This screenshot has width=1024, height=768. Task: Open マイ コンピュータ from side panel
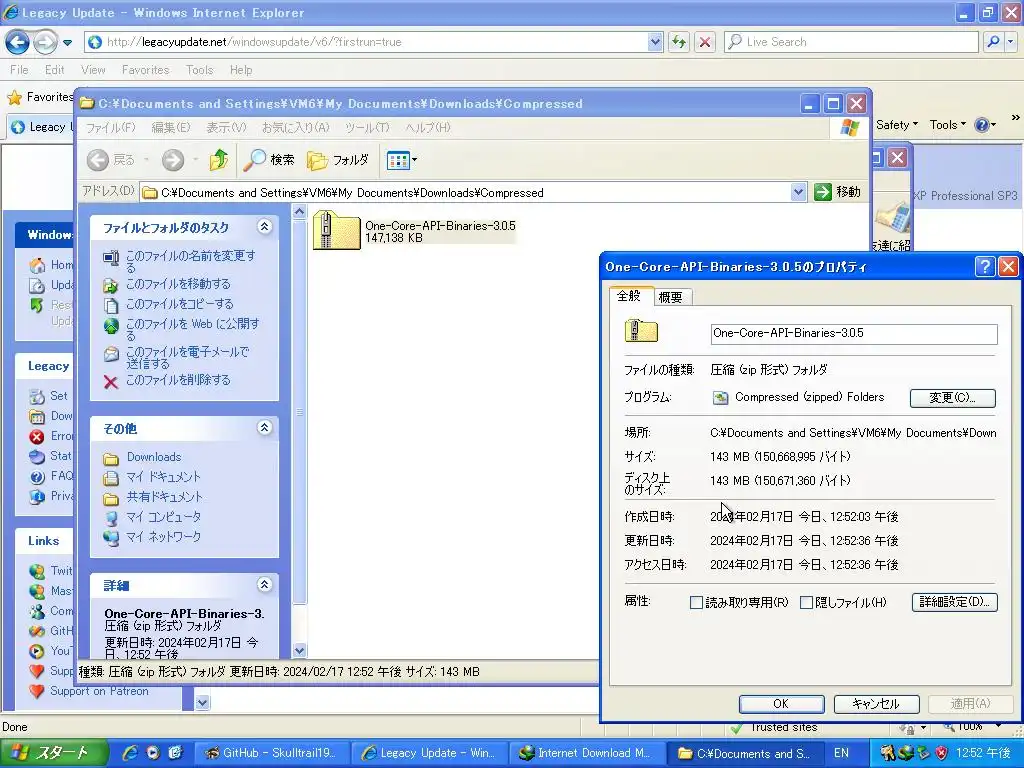click(x=163, y=517)
